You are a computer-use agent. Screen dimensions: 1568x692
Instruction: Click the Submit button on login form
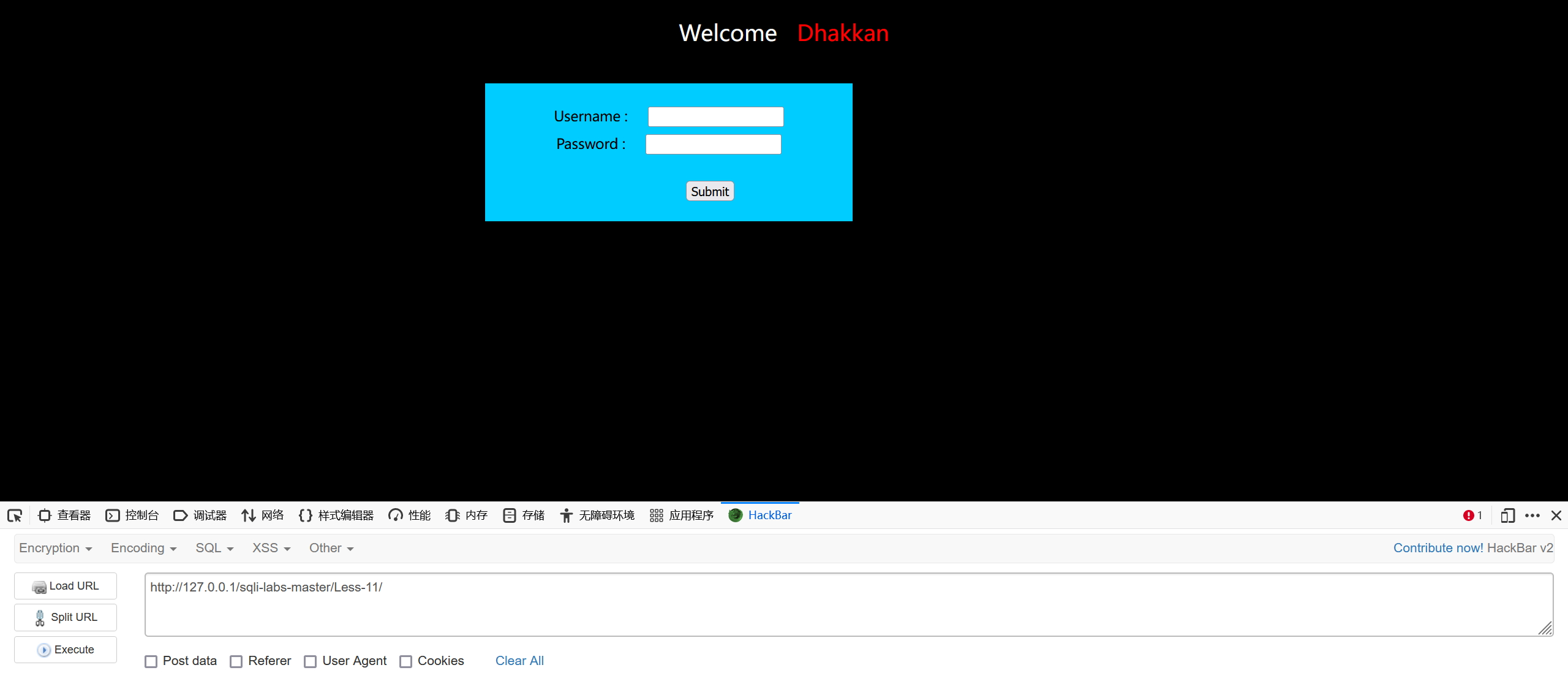pyautogui.click(x=710, y=191)
